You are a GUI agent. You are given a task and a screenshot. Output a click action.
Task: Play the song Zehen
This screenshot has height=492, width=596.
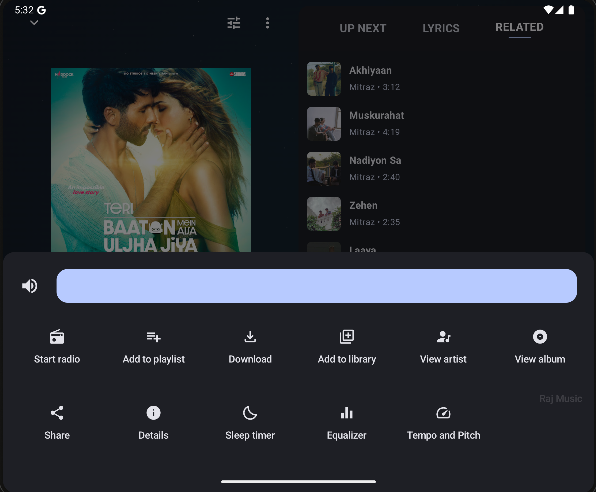click(445, 214)
